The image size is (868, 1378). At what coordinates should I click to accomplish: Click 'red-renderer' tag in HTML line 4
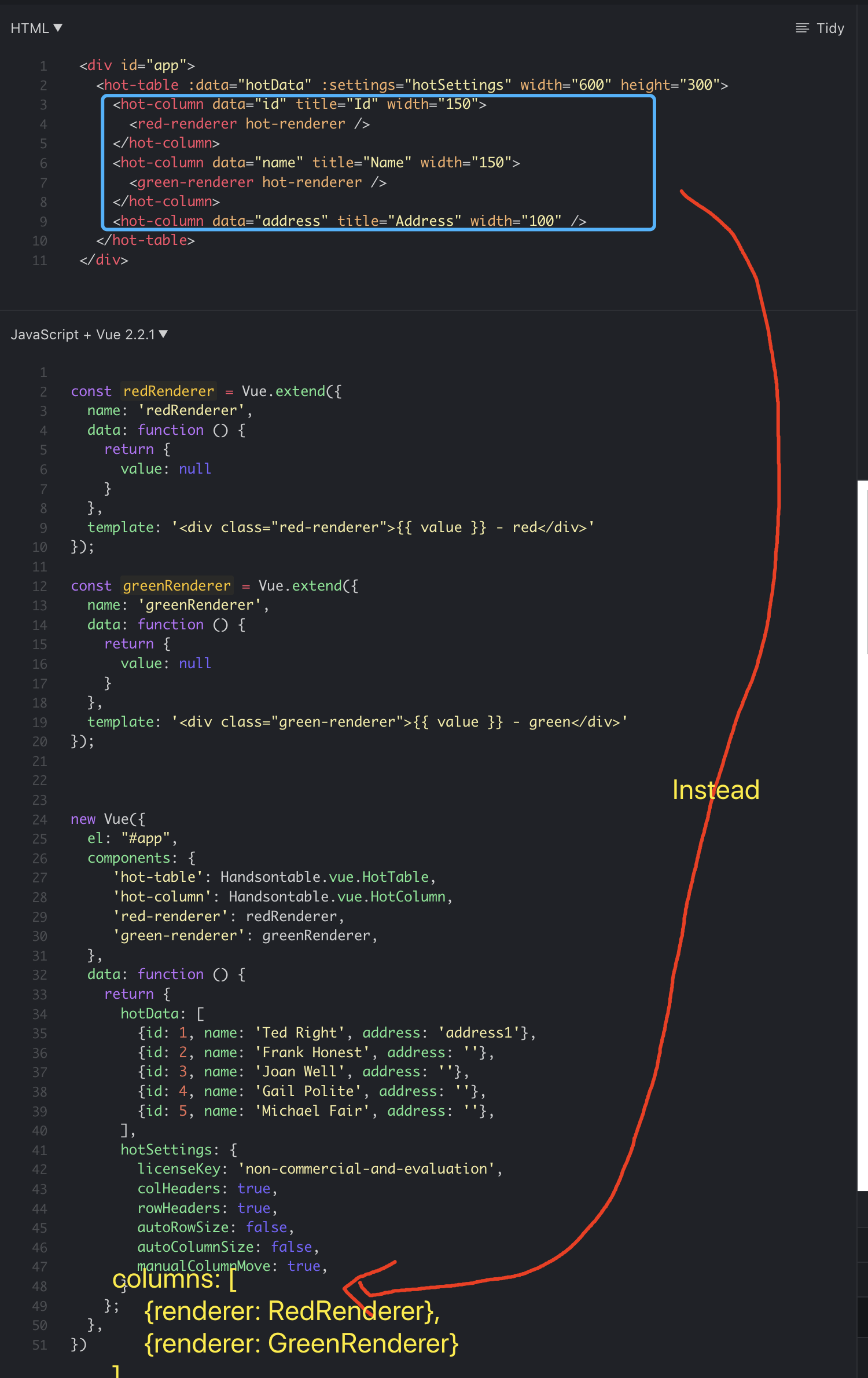187,124
